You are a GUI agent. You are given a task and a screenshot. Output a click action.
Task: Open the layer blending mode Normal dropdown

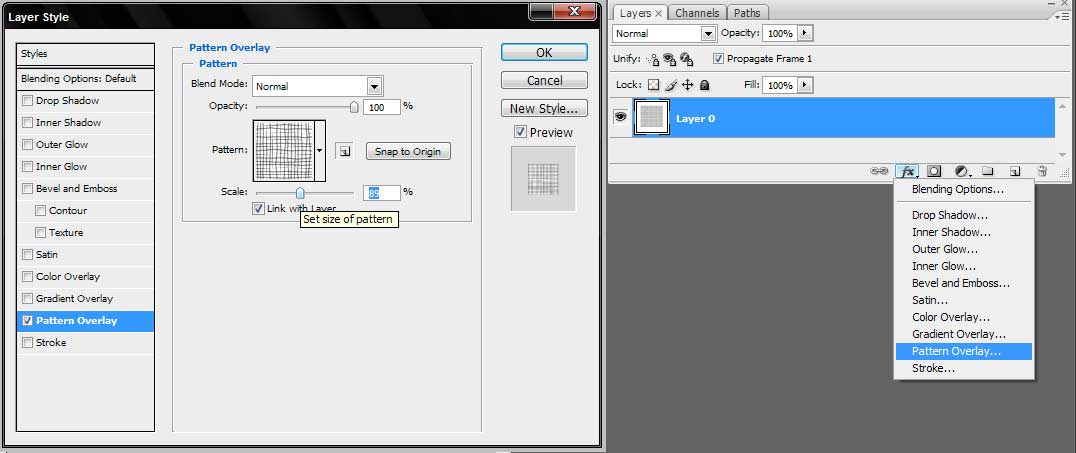coord(708,33)
